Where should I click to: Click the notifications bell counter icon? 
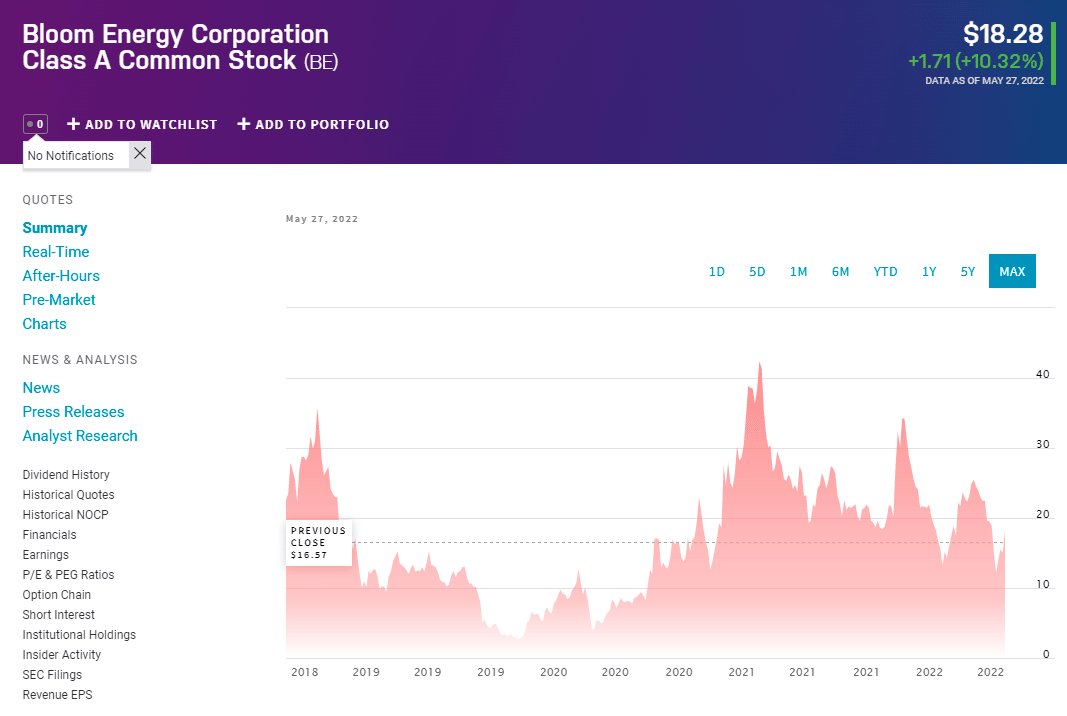click(35, 124)
